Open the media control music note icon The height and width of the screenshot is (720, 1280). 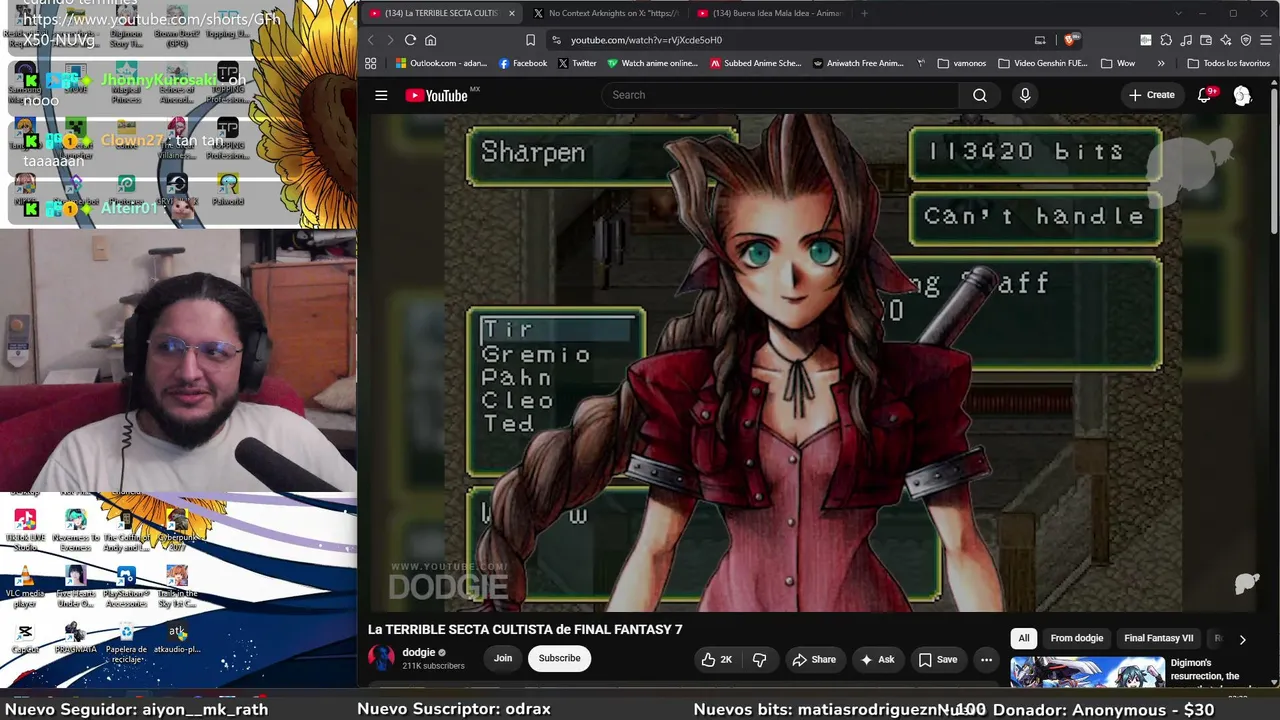point(1186,40)
